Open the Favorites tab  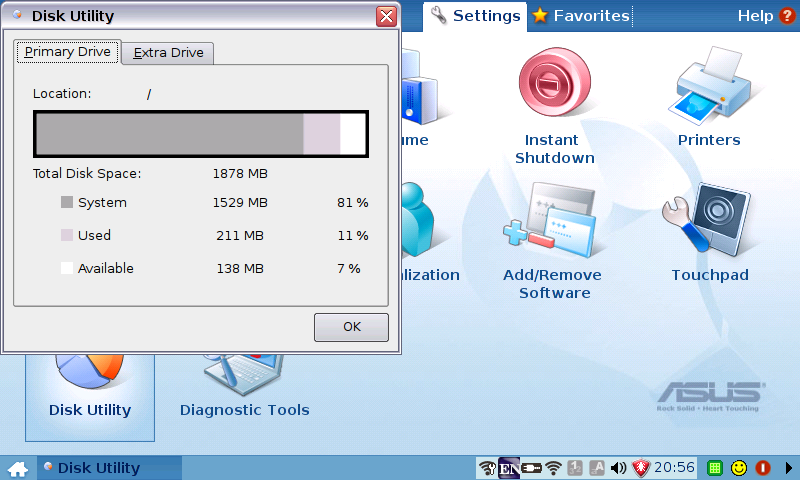[x=581, y=16]
